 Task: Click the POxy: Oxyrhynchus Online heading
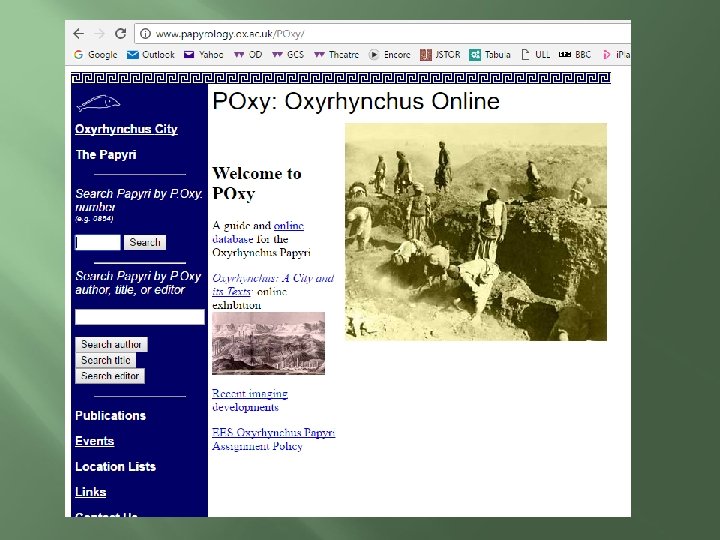pyautogui.click(x=356, y=101)
